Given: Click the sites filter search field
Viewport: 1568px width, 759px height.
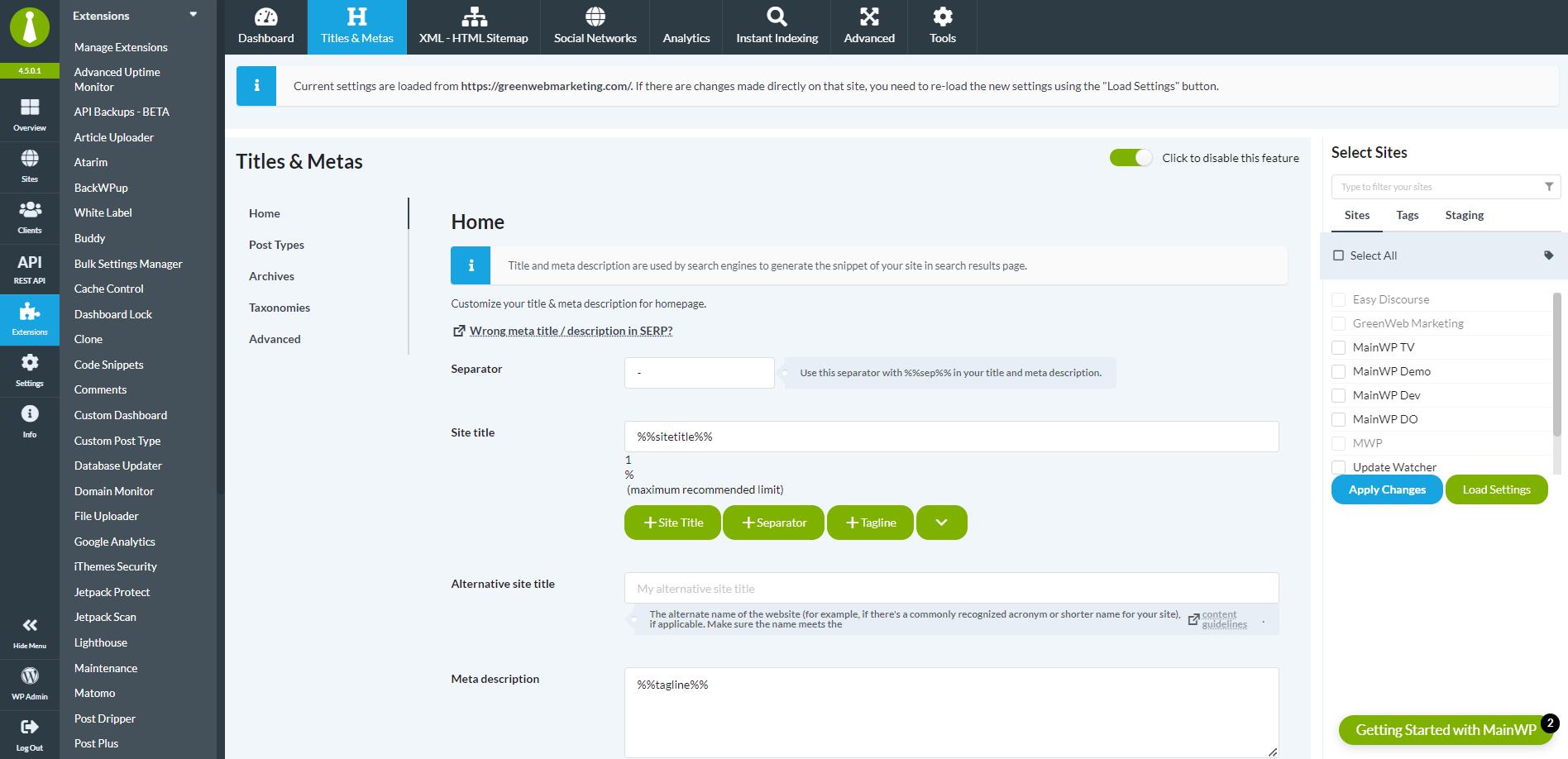Looking at the screenshot, I should click(x=1446, y=187).
